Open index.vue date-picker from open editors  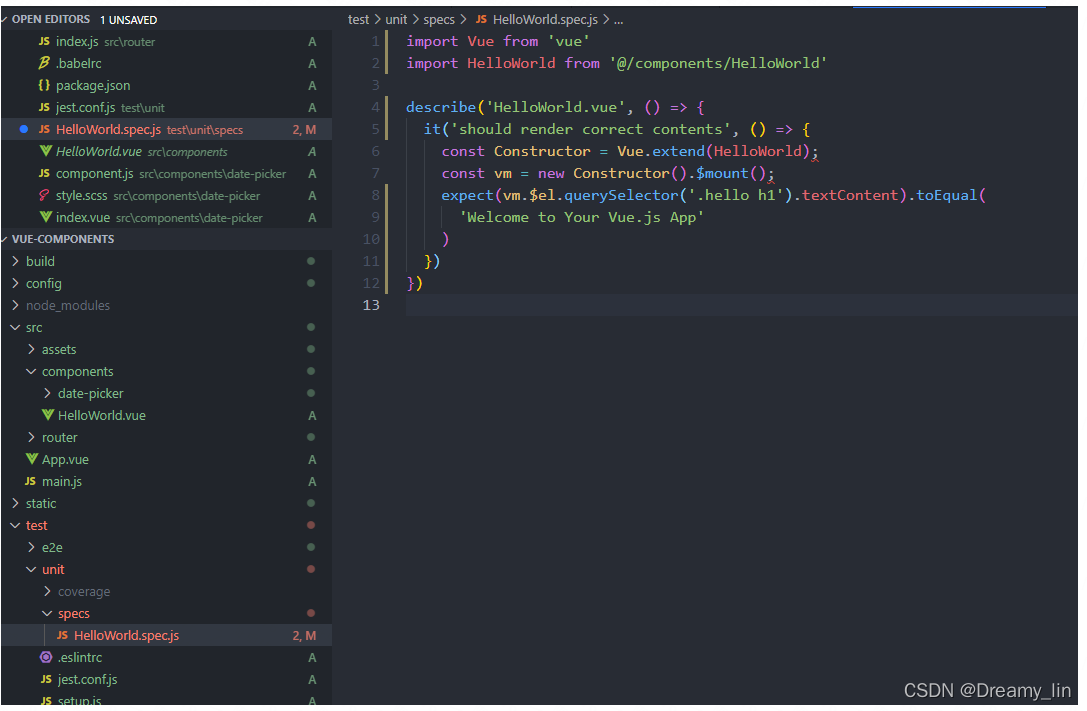[x=166, y=217]
